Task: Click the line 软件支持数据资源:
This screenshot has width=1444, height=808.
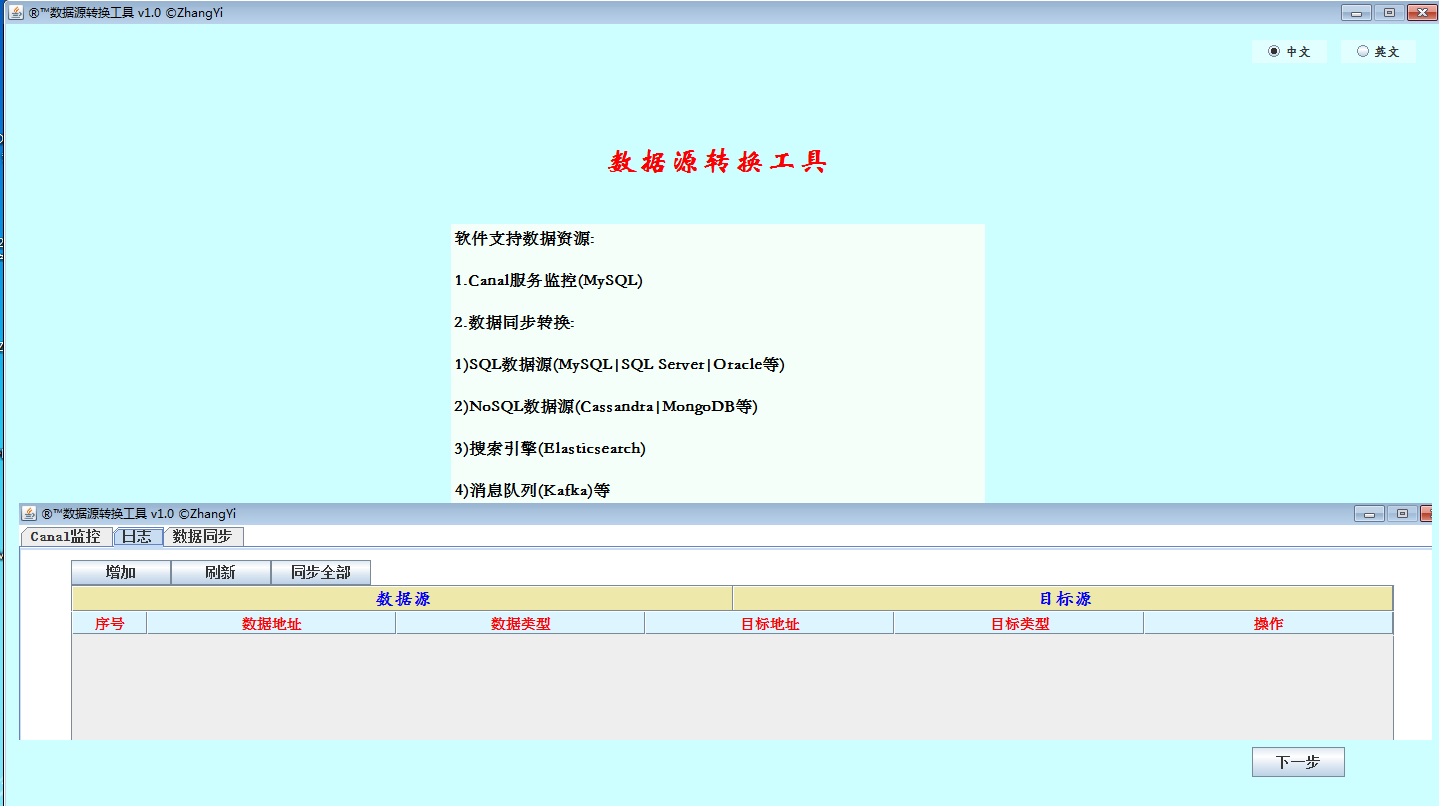Action: (524, 239)
